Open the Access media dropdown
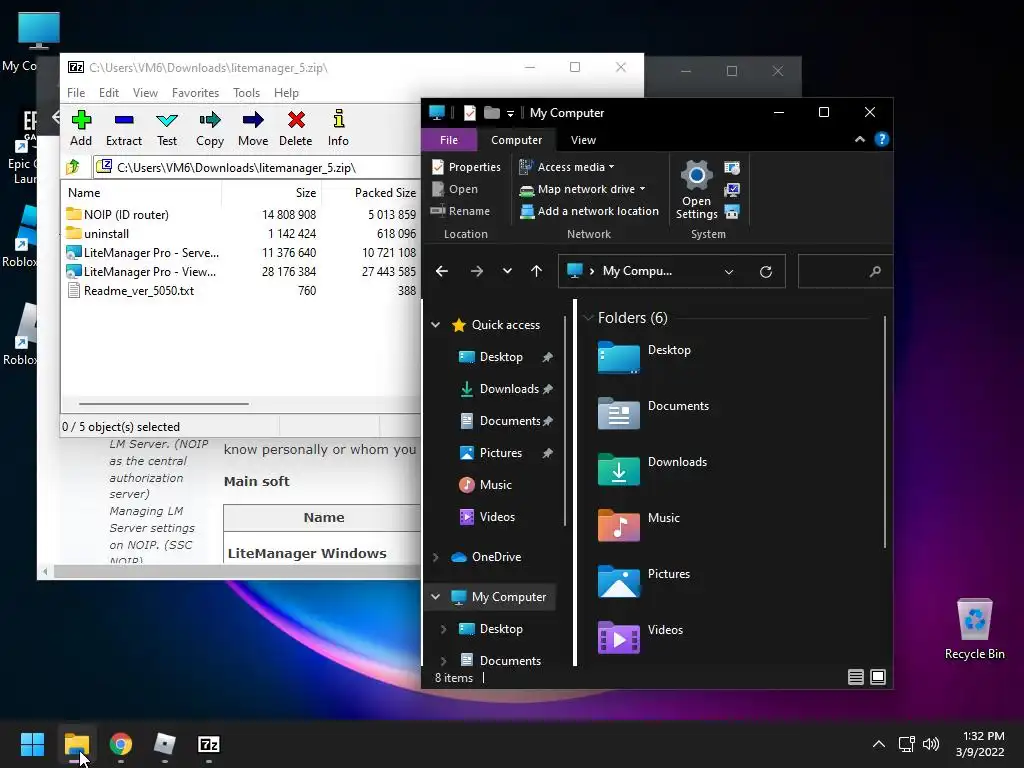Screen dimensions: 1024x768 [x=567, y=167]
